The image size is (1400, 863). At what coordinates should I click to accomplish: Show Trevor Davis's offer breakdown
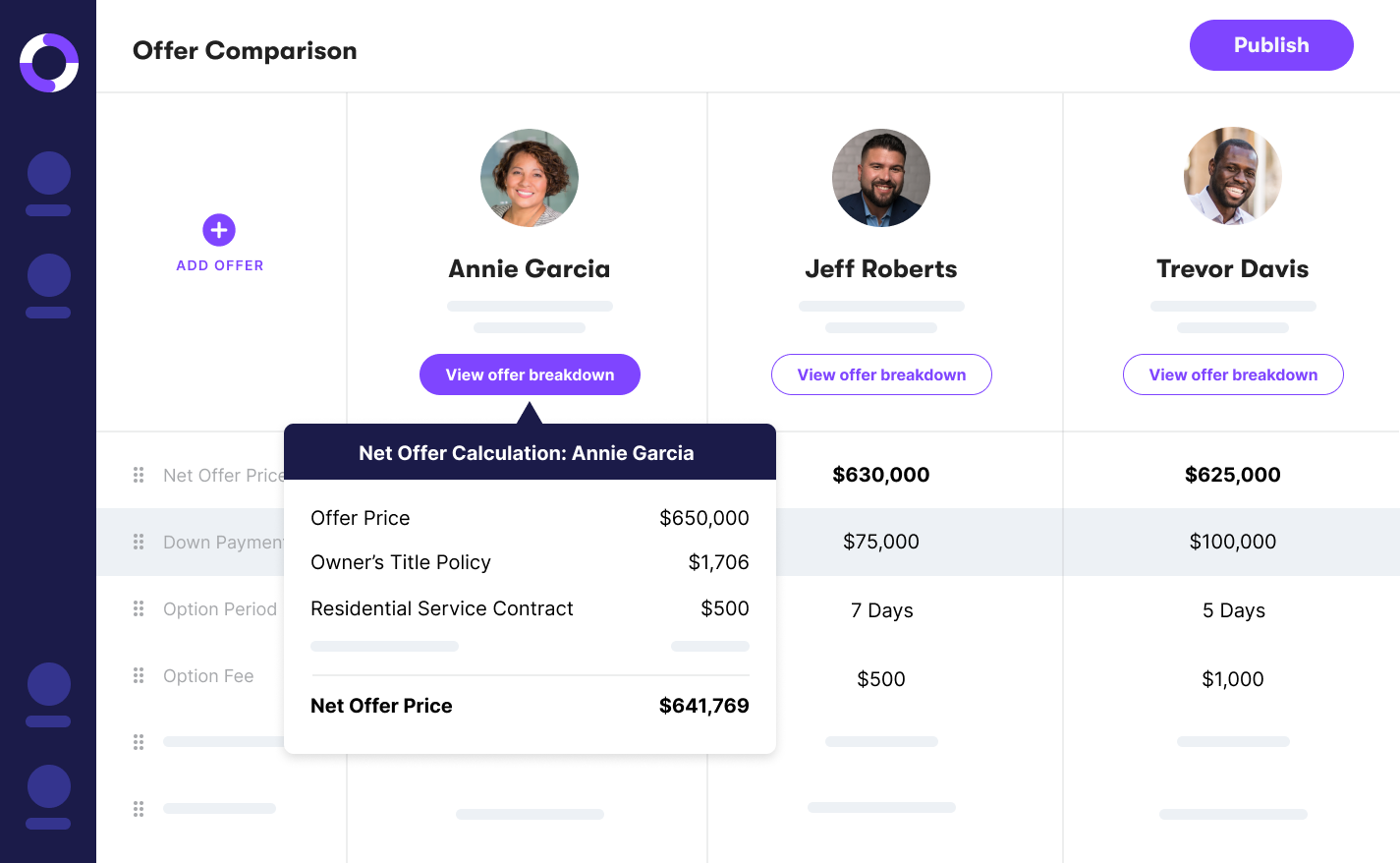(1233, 374)
